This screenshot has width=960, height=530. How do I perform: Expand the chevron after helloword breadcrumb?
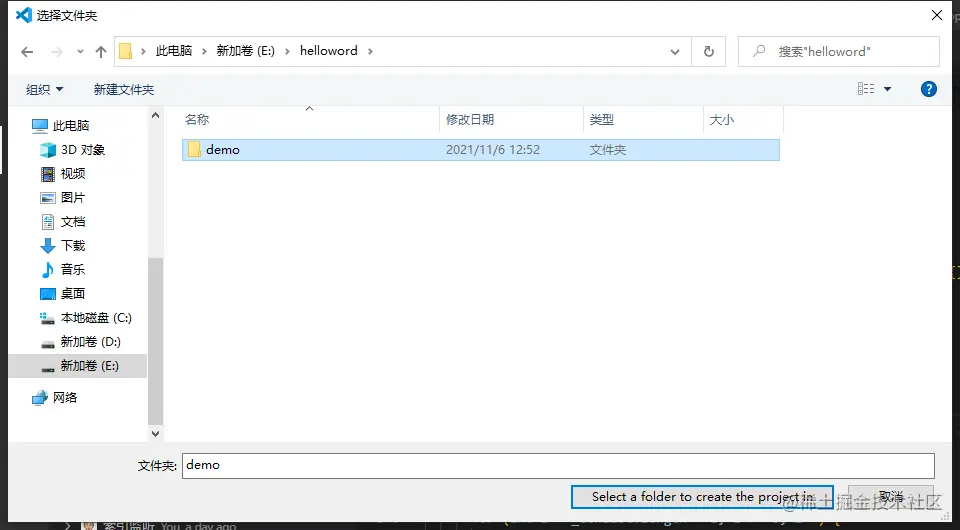click(x=370, y=51)
